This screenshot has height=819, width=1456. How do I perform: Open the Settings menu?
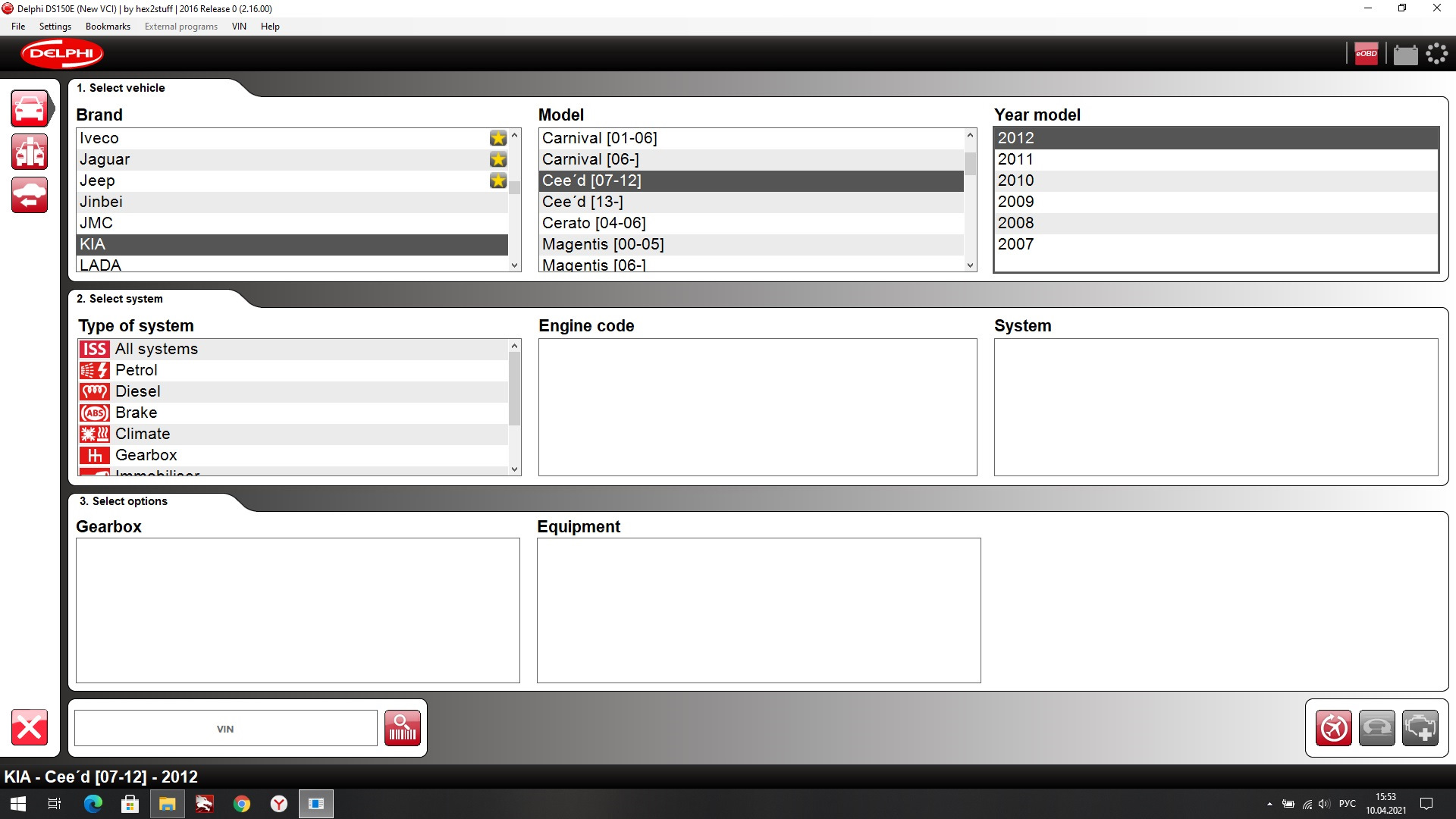pyautogui.click(x=55, y=27)
